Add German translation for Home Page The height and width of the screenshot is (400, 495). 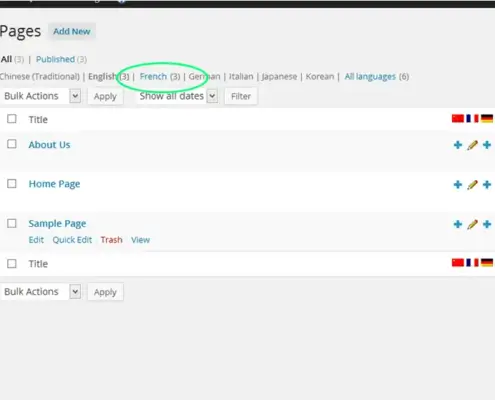click(487, 184)
